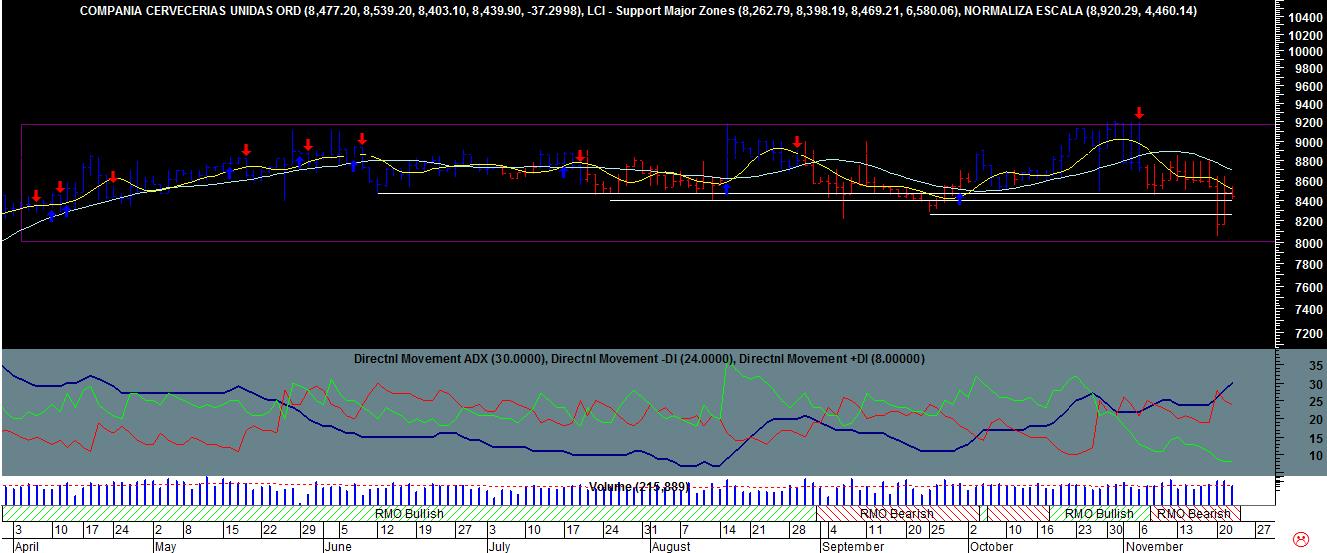Click the red face icon beside the date axis

point(1301,539)
